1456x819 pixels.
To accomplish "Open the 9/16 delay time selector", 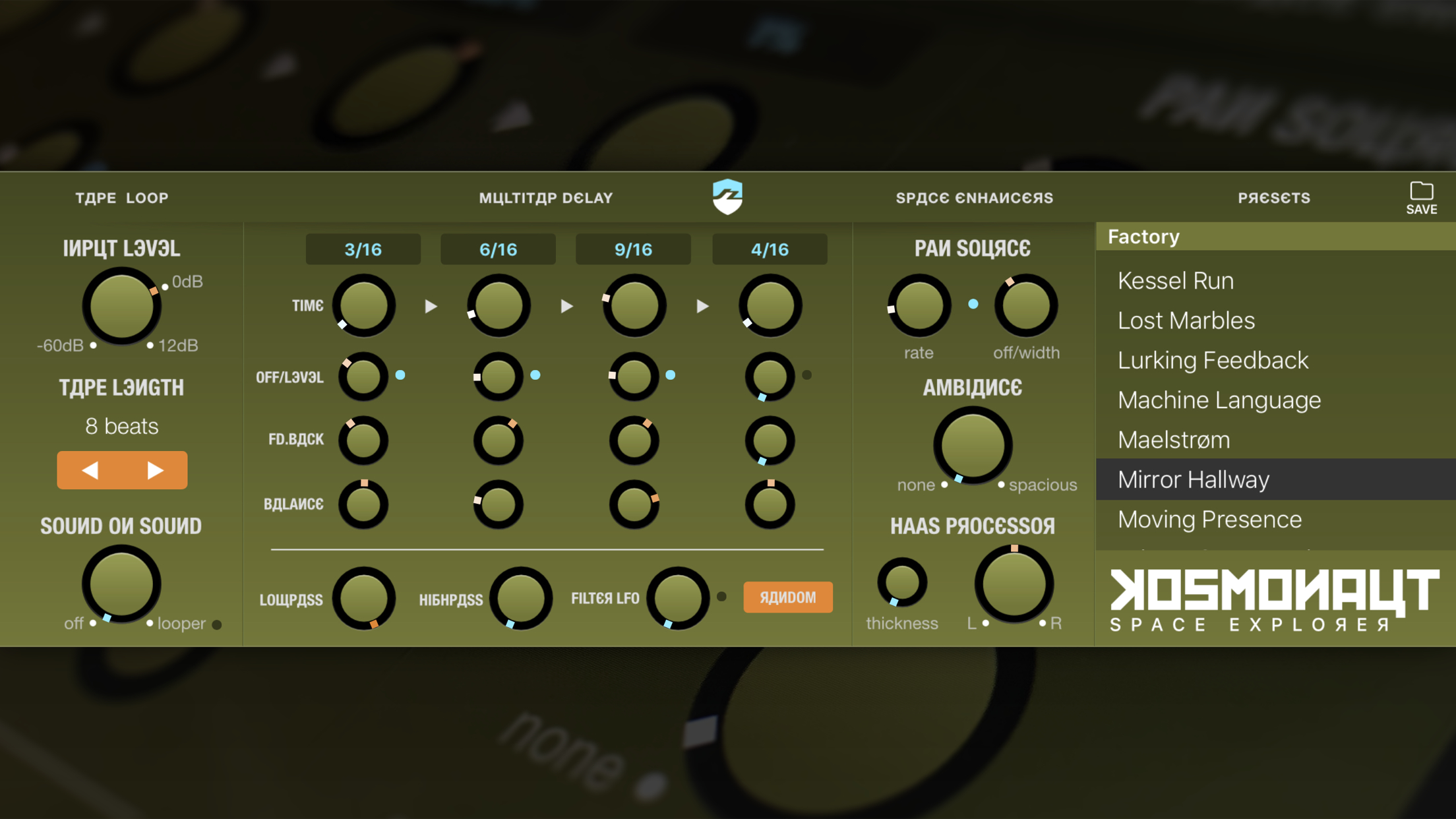I will [x=633, y=249].
